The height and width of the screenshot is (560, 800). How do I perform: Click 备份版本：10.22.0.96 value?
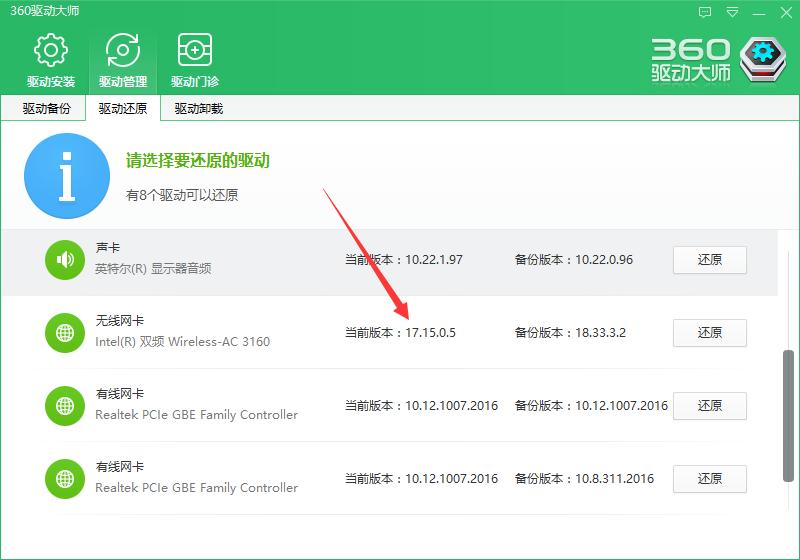click(x=574, y=260)
